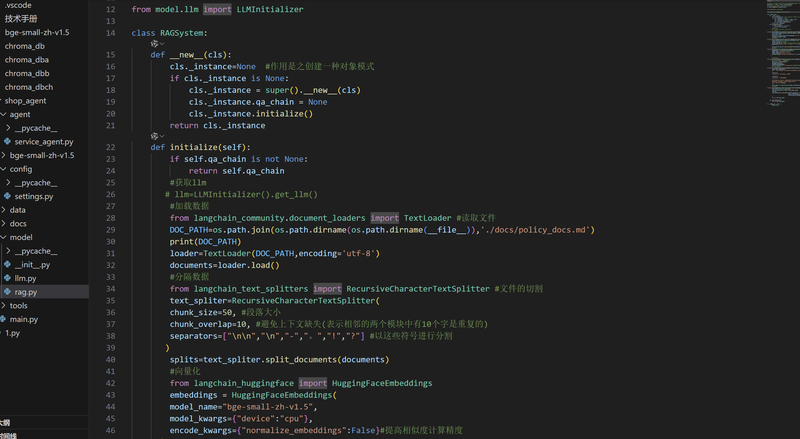800x439 pixels.
Task: Open 1.py file
Action: pyautogui.click(x=12, y=333)
